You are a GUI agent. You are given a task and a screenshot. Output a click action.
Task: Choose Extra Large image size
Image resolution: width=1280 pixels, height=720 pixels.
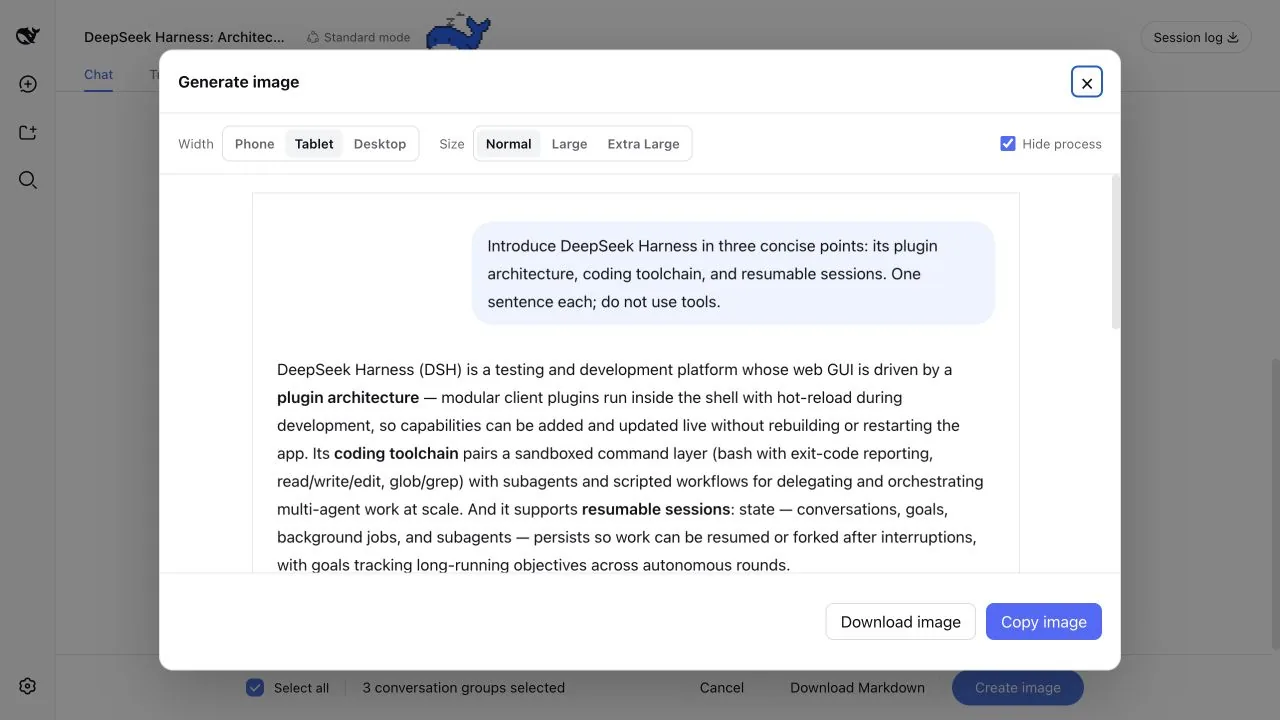point(644,144)
